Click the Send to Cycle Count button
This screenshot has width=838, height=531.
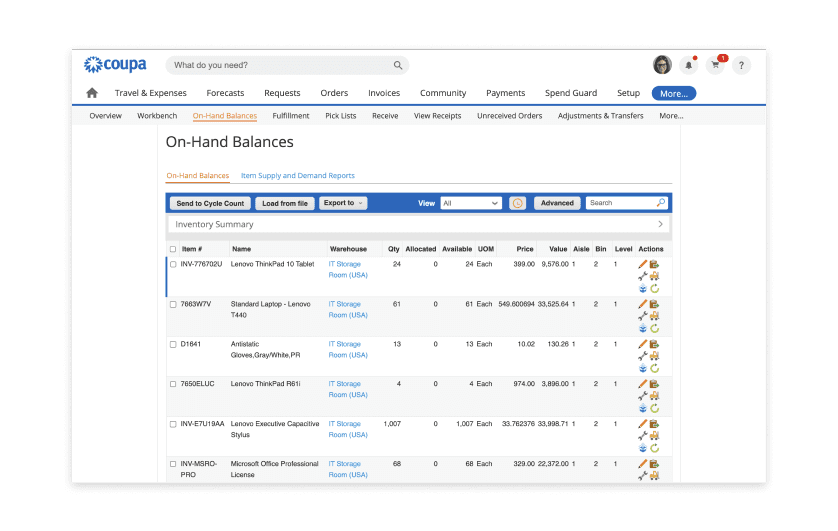tap(210, 204)
